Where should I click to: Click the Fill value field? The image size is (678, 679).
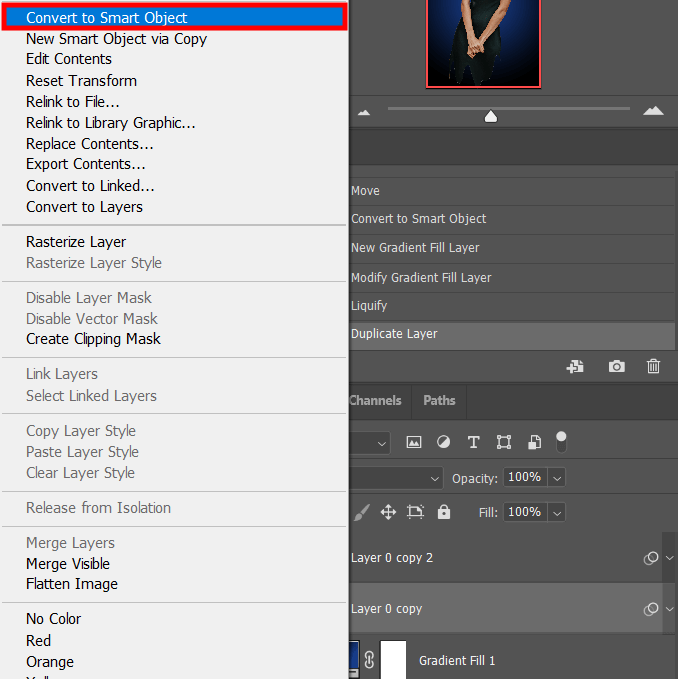pyautogui.click(x=525, y=512)
